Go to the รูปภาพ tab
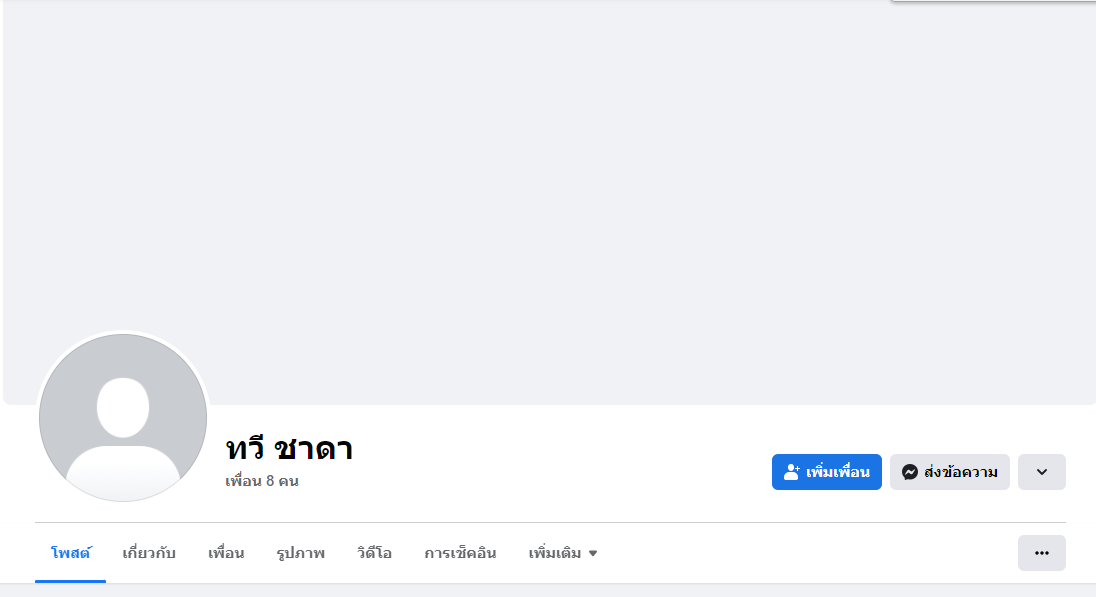 [300, 553]
